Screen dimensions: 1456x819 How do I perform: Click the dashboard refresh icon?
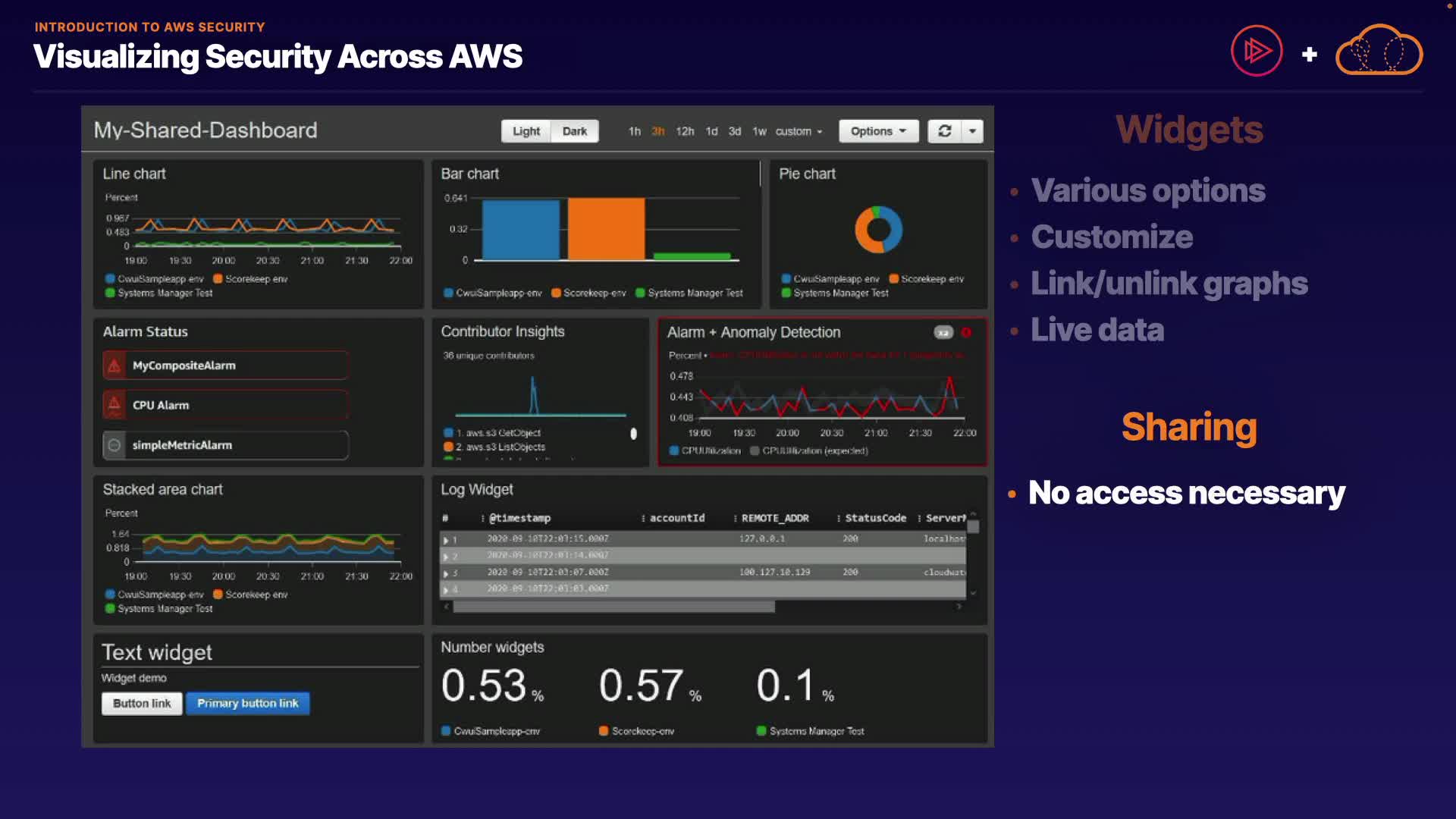tap(944, 131)
